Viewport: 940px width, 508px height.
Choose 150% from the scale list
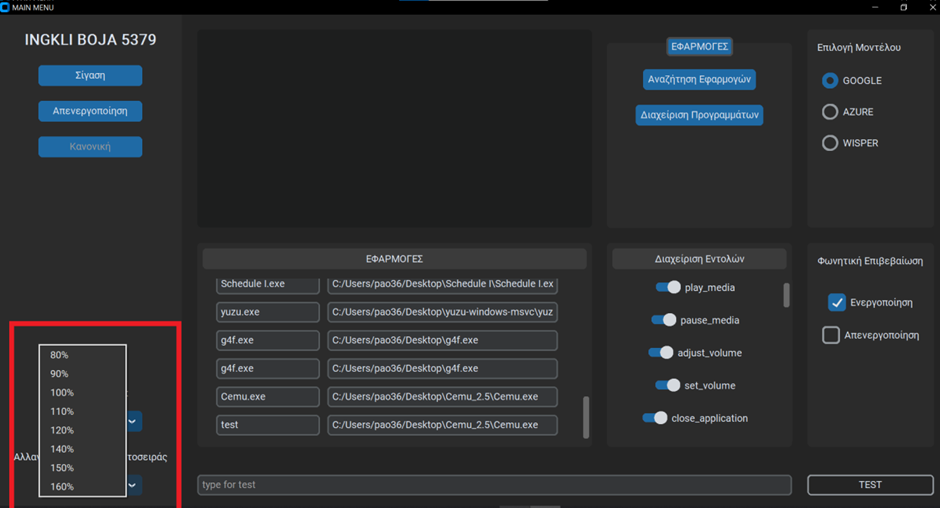pos(83,468)
